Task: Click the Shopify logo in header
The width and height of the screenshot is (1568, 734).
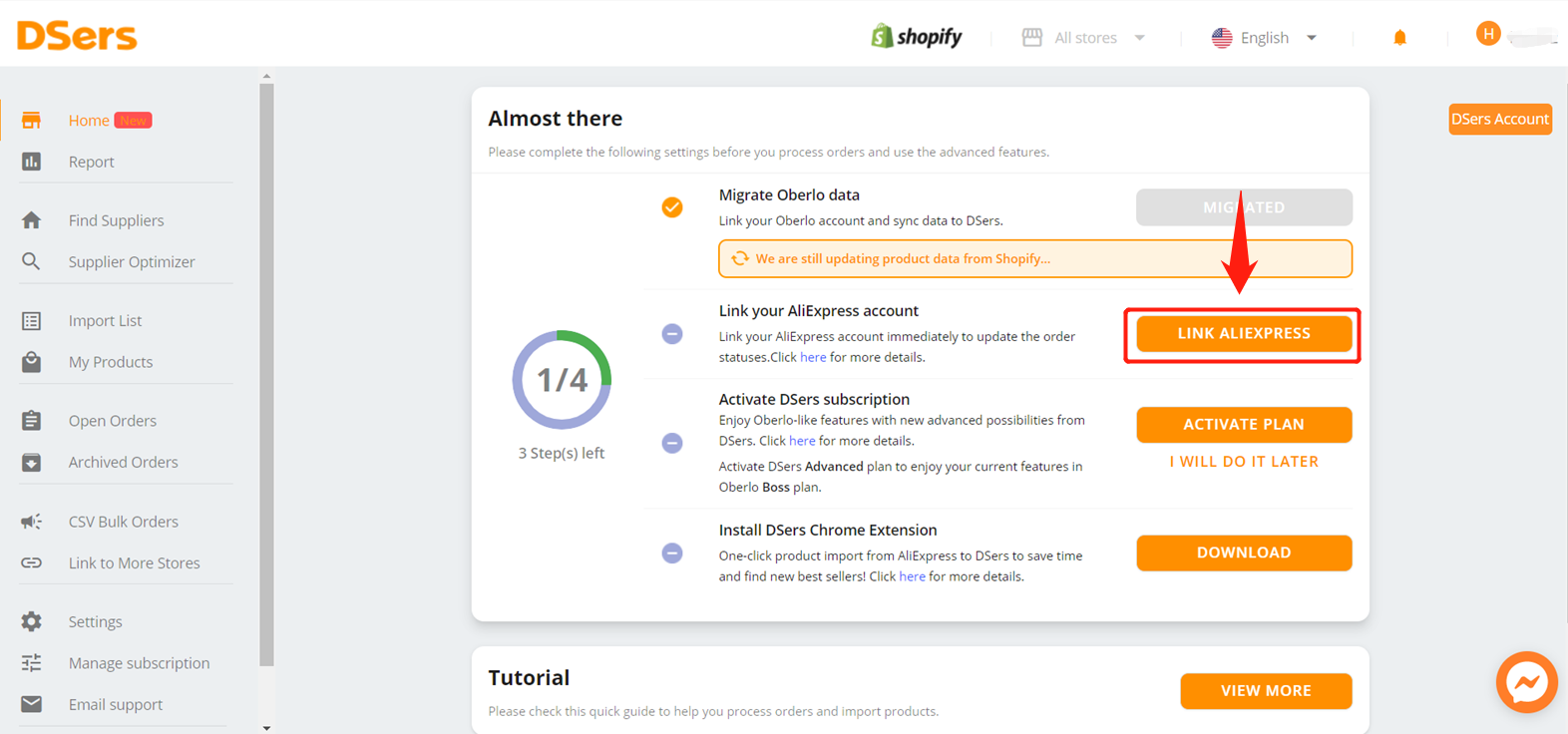Action: (917, 37)
